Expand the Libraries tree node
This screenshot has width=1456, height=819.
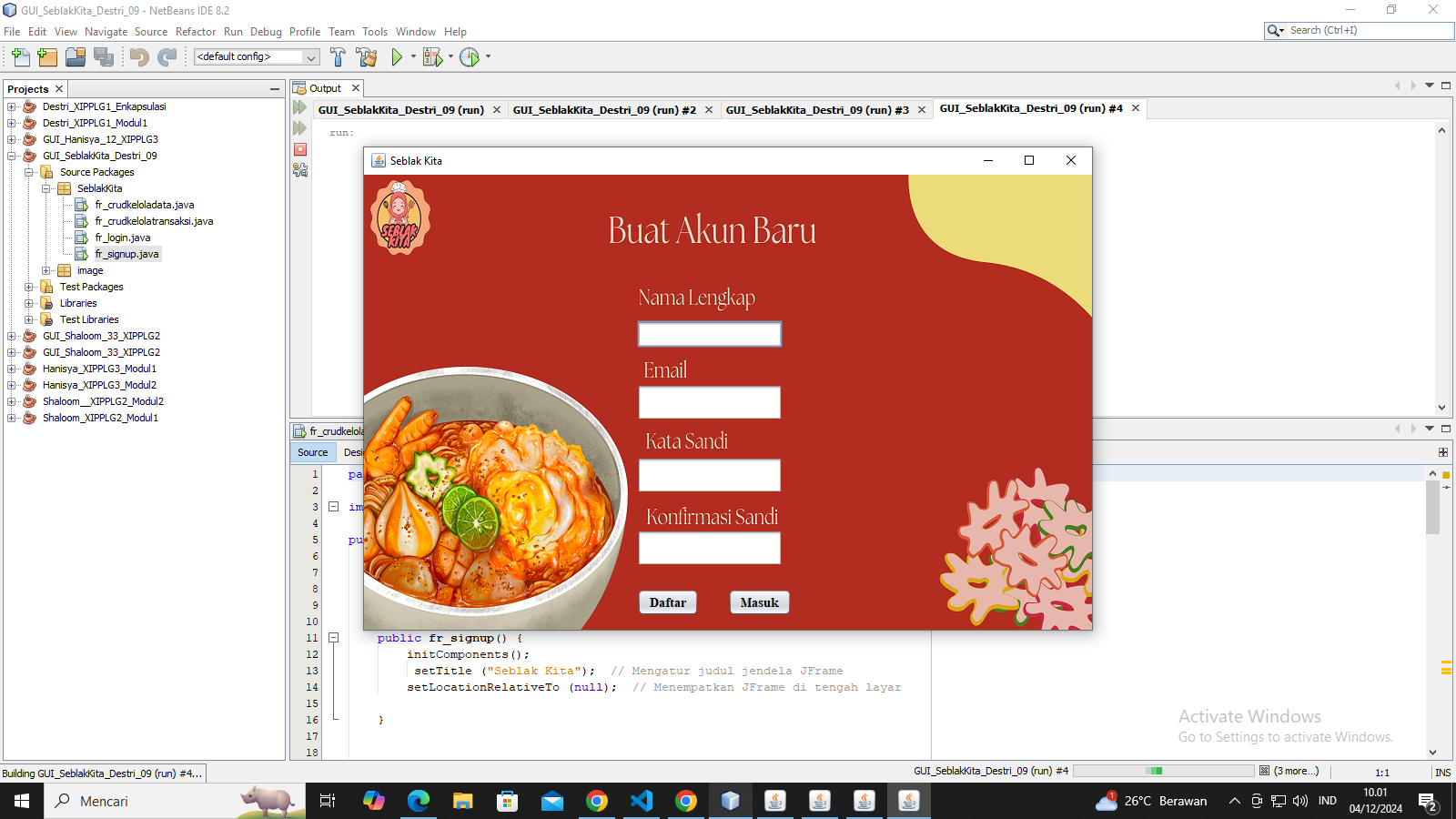(x=29, y=303)
